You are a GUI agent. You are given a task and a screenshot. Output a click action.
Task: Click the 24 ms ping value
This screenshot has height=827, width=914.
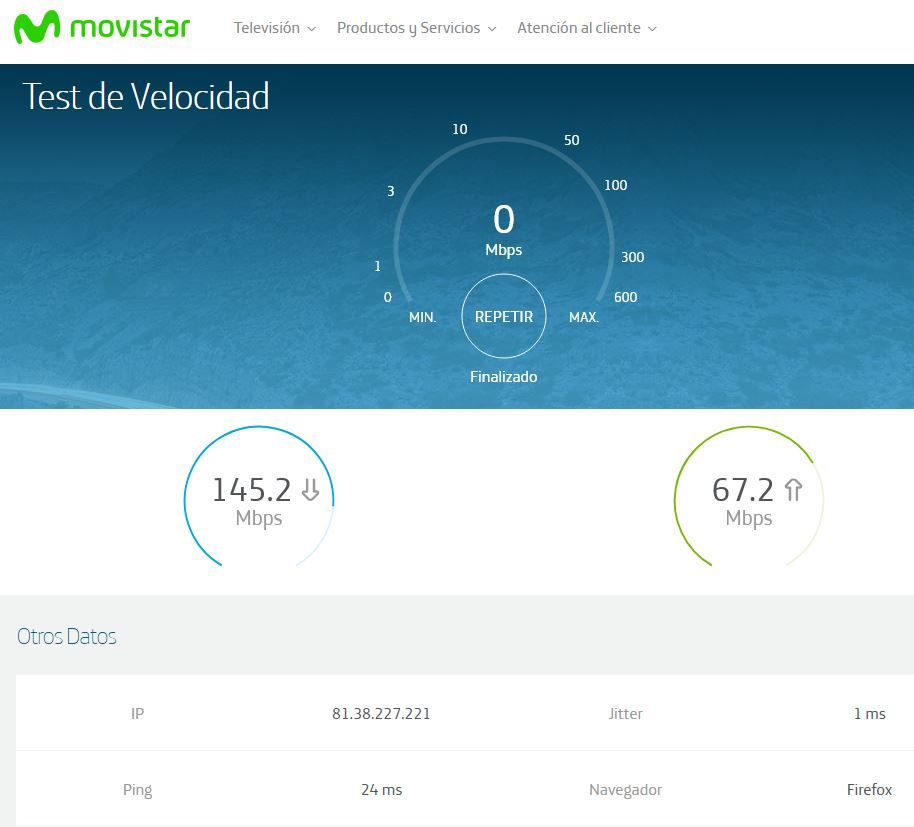(381, 790)
